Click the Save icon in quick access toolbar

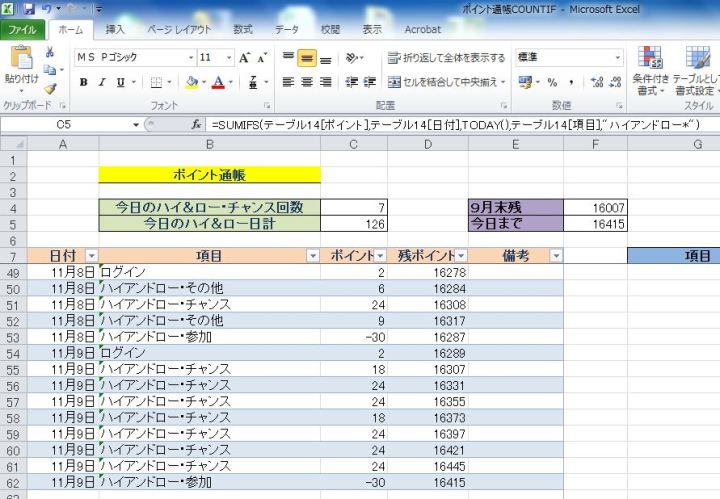pyautogui.click(x=29, y=9)
